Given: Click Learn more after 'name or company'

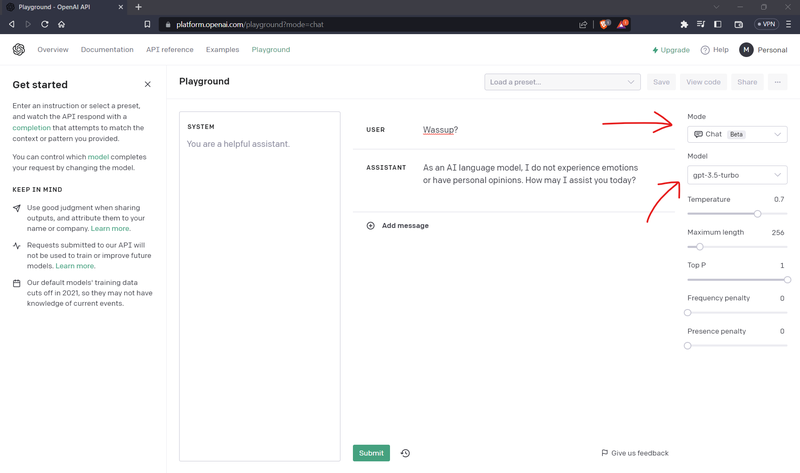Looking at the screenshot, I should tap(110, 229).
